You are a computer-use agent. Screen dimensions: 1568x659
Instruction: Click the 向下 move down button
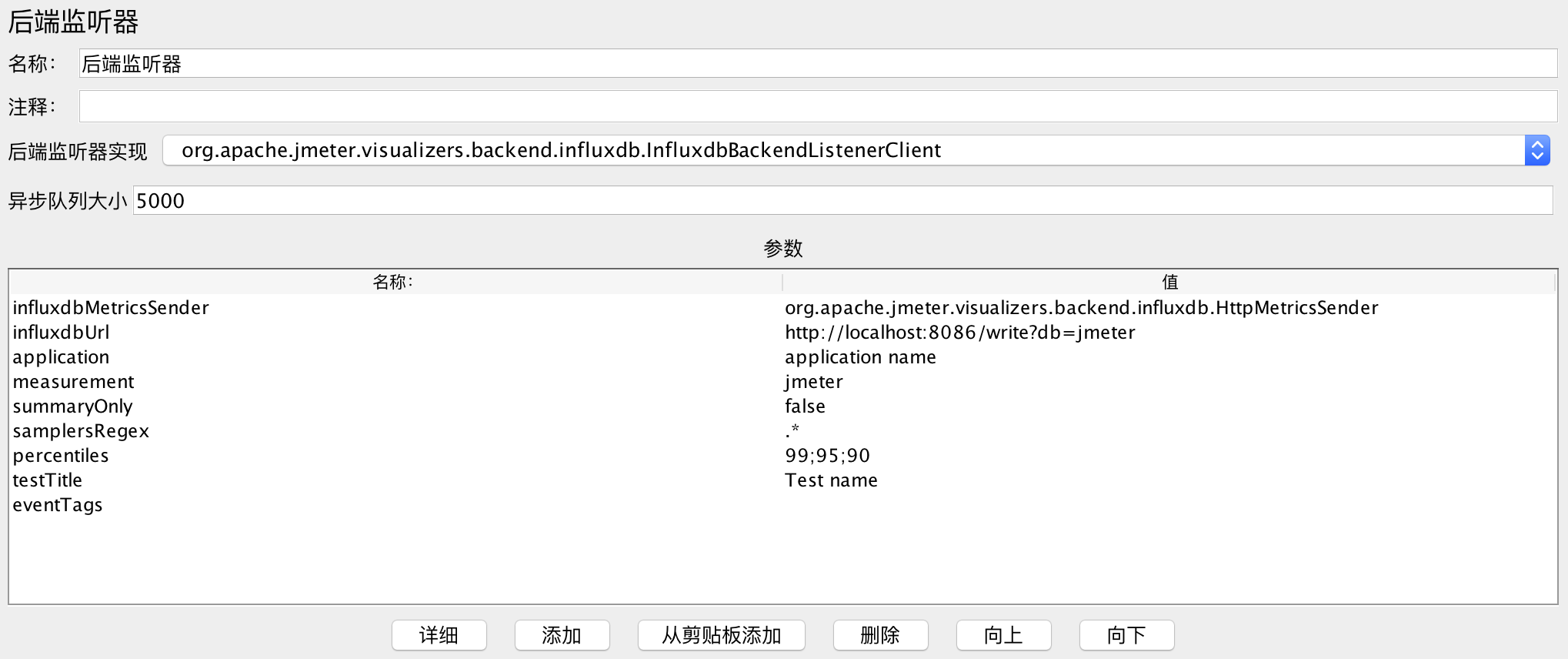click(x=1126, y=635)
